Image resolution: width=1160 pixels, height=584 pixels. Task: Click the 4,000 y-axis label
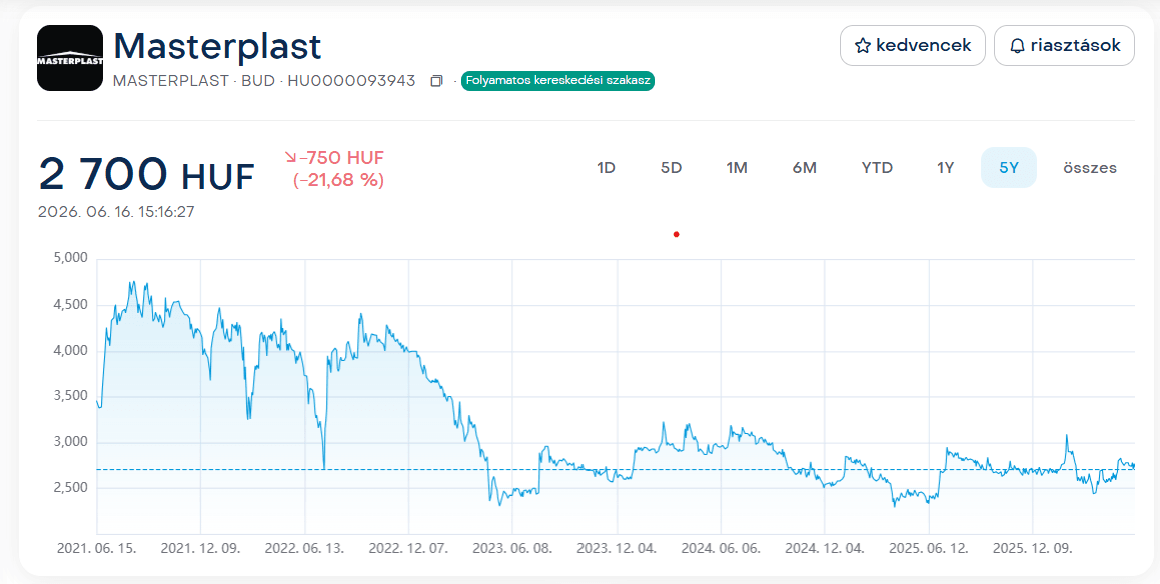pos(70,350)
